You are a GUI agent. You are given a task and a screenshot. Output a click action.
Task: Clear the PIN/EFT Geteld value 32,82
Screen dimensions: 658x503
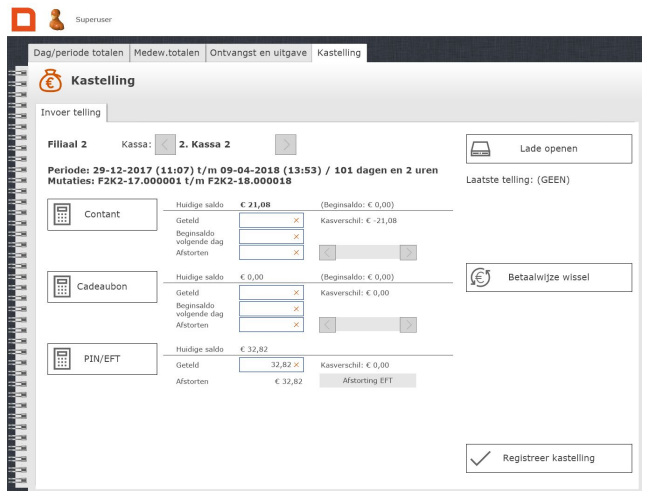(296, 365)
